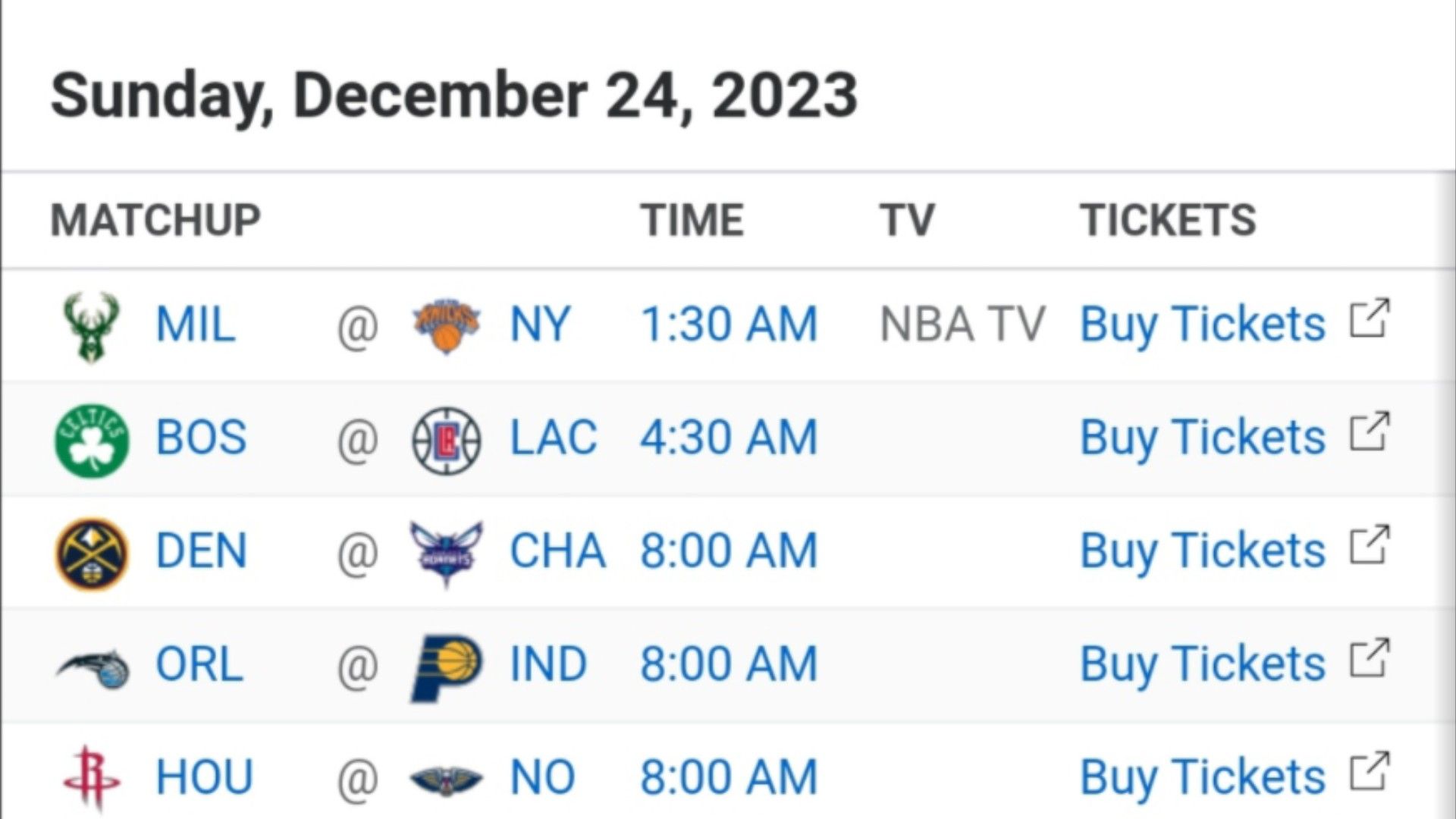This screenshot has width=1456, height=819.
Task: Click the Milwaukee Bucks logo
Action: [91, 327]
